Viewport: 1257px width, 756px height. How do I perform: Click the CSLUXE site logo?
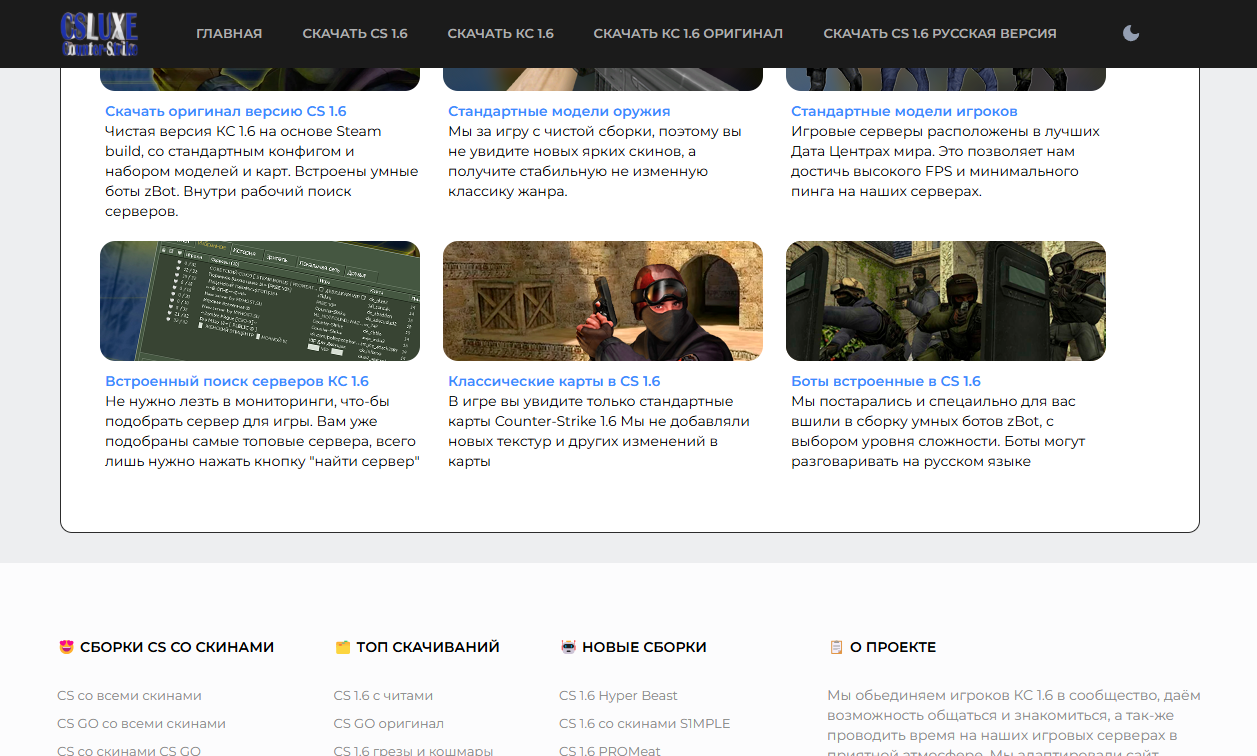pyautogui.click(x=99, y=34)
